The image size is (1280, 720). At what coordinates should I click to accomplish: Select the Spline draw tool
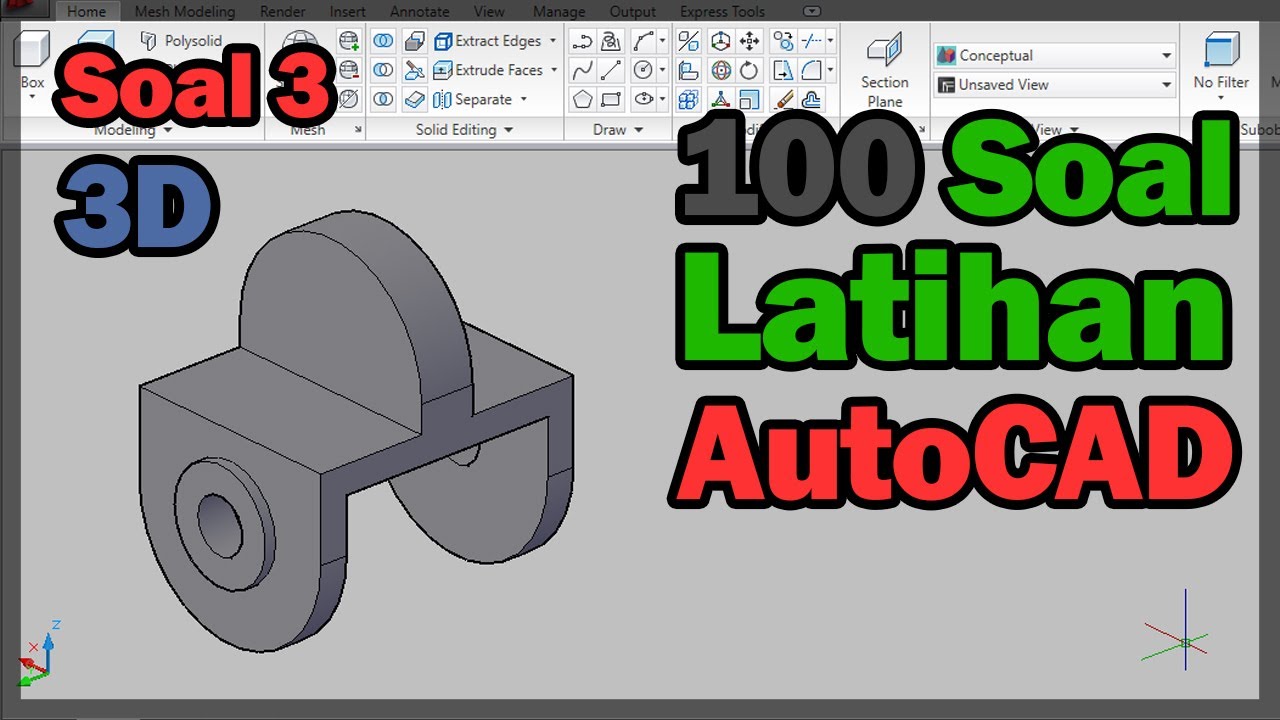point(582,70)
